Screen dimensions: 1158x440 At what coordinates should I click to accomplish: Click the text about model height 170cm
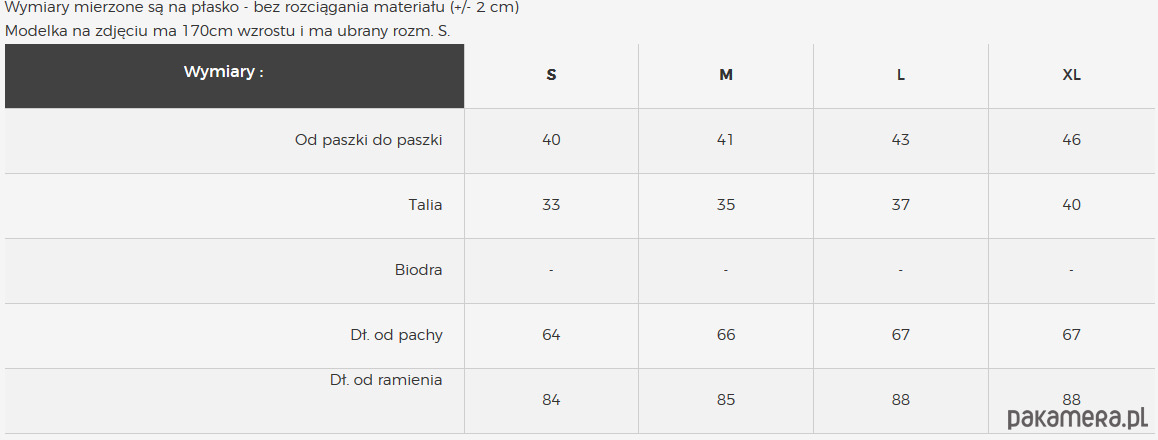pos(227,32)
